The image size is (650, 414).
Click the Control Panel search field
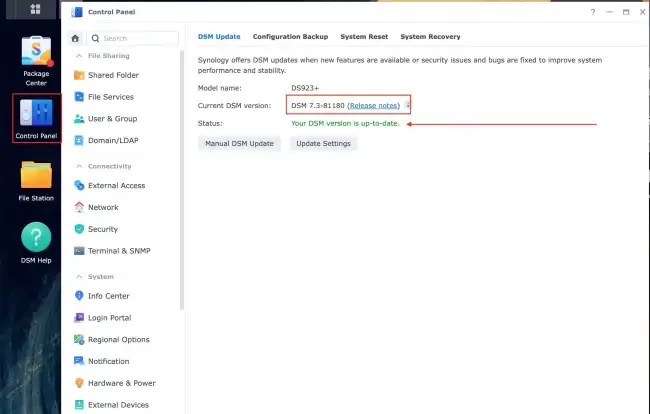pos(133,38)
